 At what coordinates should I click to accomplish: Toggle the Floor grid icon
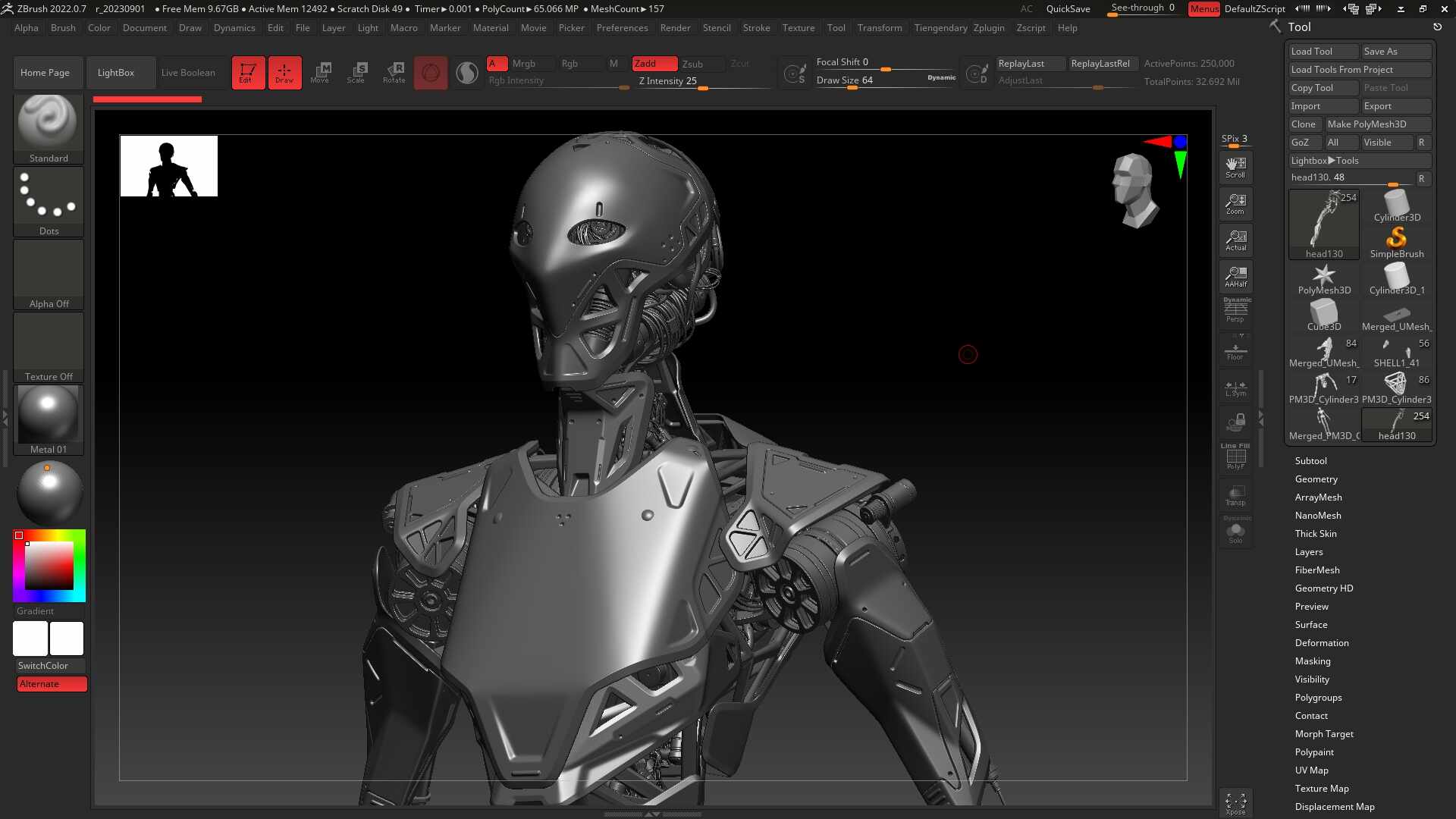pyautogui.click(x=1235, y=349)
